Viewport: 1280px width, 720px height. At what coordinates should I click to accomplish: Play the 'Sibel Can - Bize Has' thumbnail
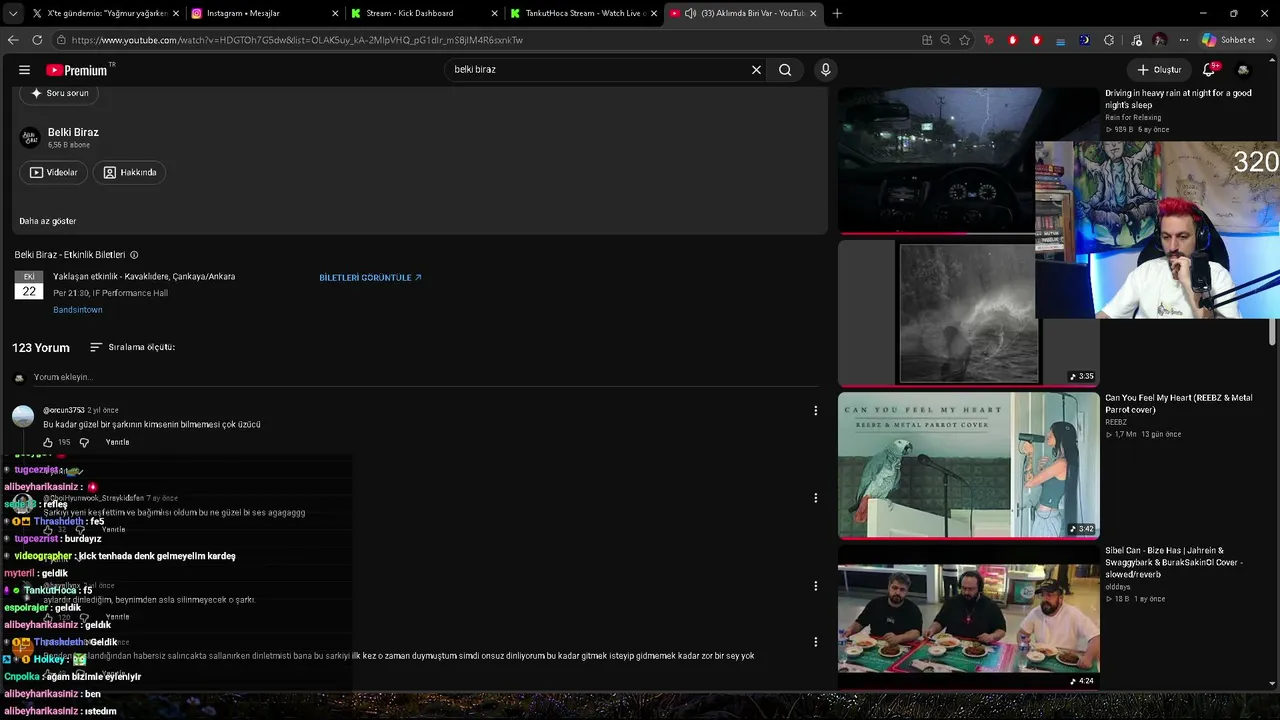tap(968, 617)
